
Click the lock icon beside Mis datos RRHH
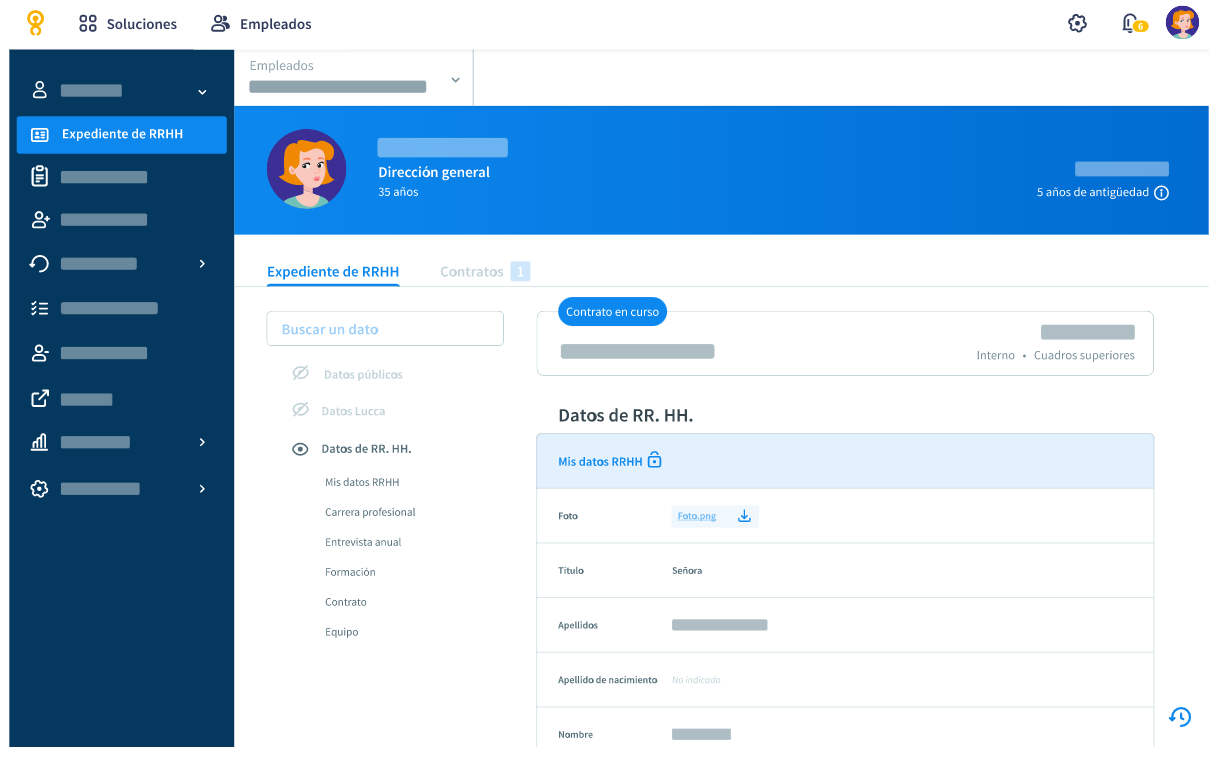click(654, 460)
